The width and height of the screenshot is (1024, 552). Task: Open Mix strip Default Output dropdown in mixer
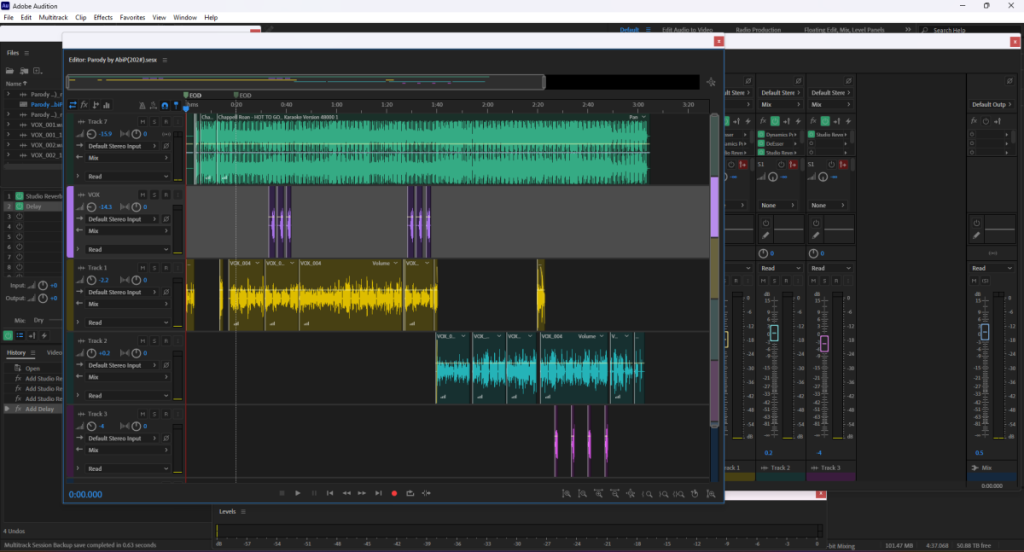click(x=991, y=105)
